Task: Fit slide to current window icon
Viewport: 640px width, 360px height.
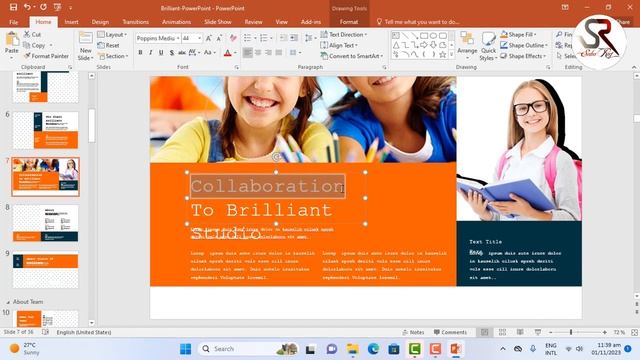Action: coord(635,332)
